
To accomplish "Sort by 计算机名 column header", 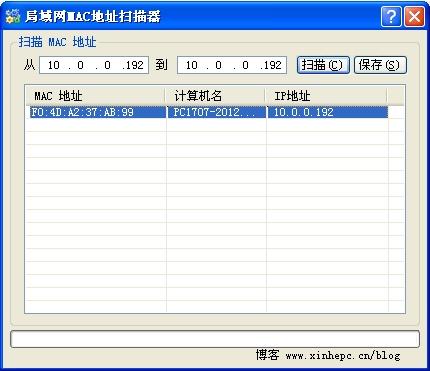I will point(215,96).
